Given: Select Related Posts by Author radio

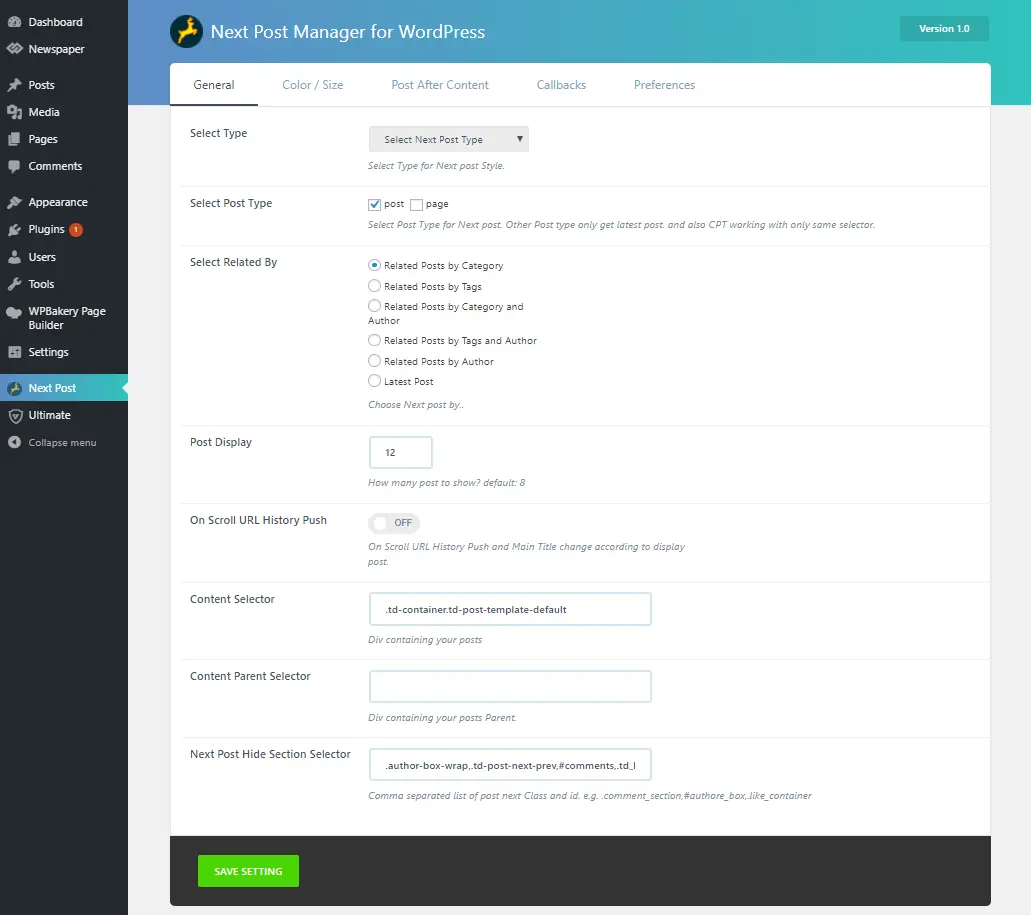Looking at the screenshot, I should pyautogui.click(x=374, y=361).
